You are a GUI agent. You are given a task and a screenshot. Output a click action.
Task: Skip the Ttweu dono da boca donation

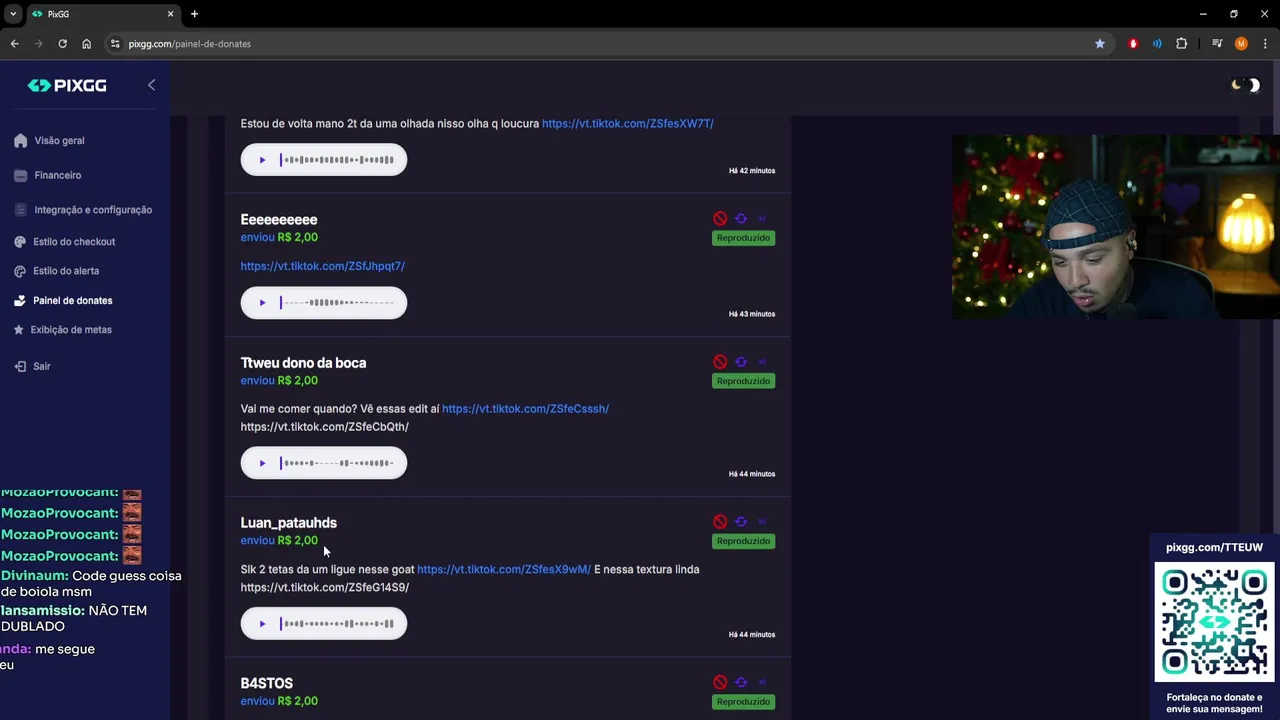762,361
